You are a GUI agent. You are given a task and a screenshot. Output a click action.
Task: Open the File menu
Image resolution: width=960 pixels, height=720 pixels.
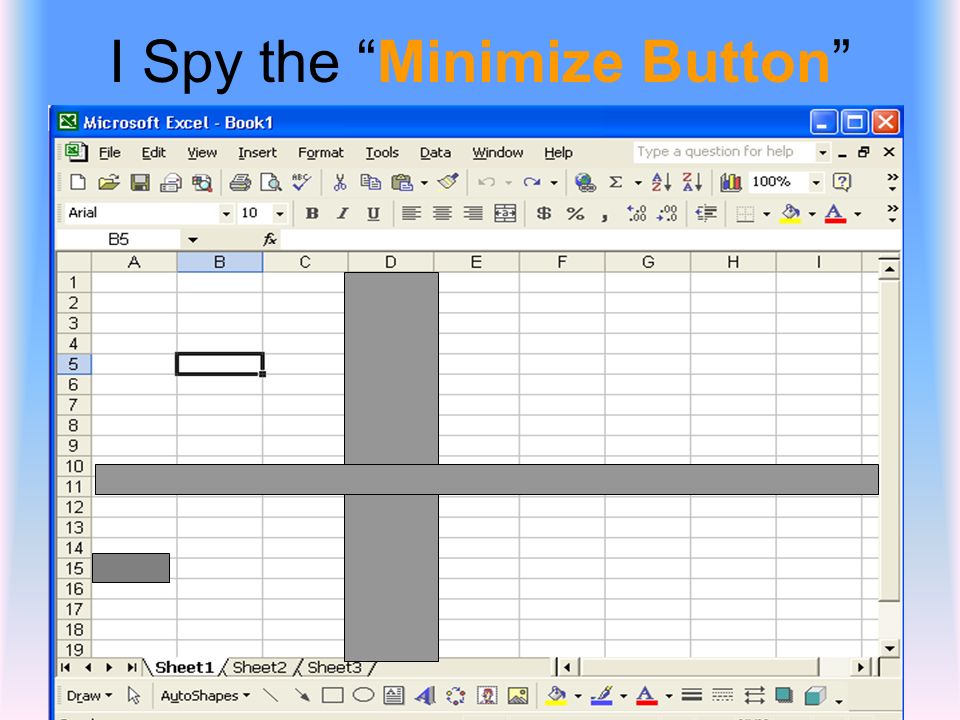click(110, 152)
